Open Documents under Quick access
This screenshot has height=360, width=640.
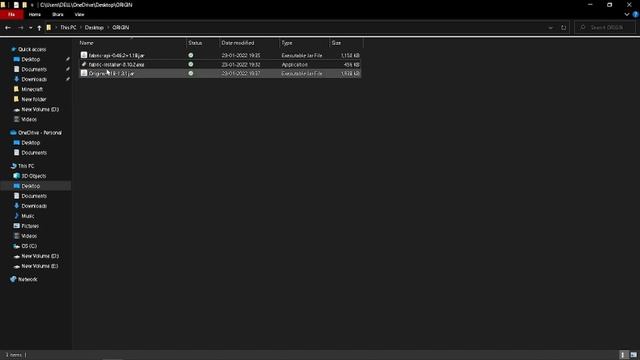[34, 69]
